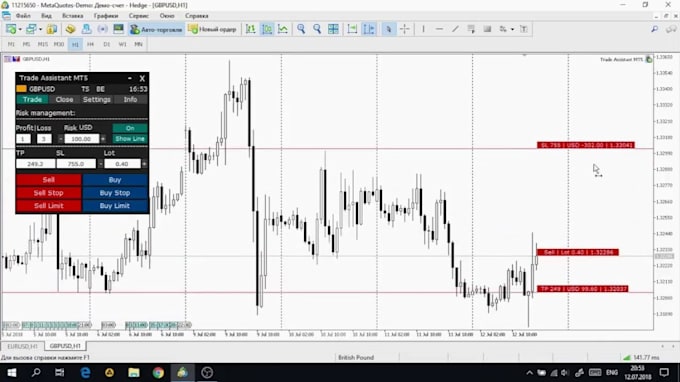
Task: Open Market Watch from toolbar
Action: 52,29
